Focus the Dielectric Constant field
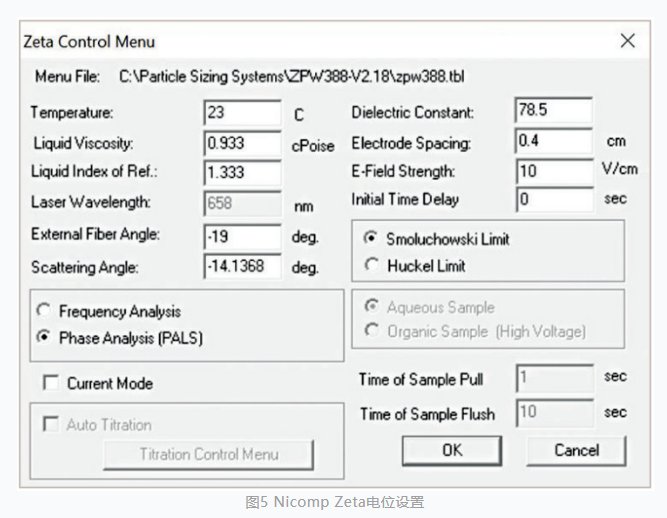 pos(554,111)
